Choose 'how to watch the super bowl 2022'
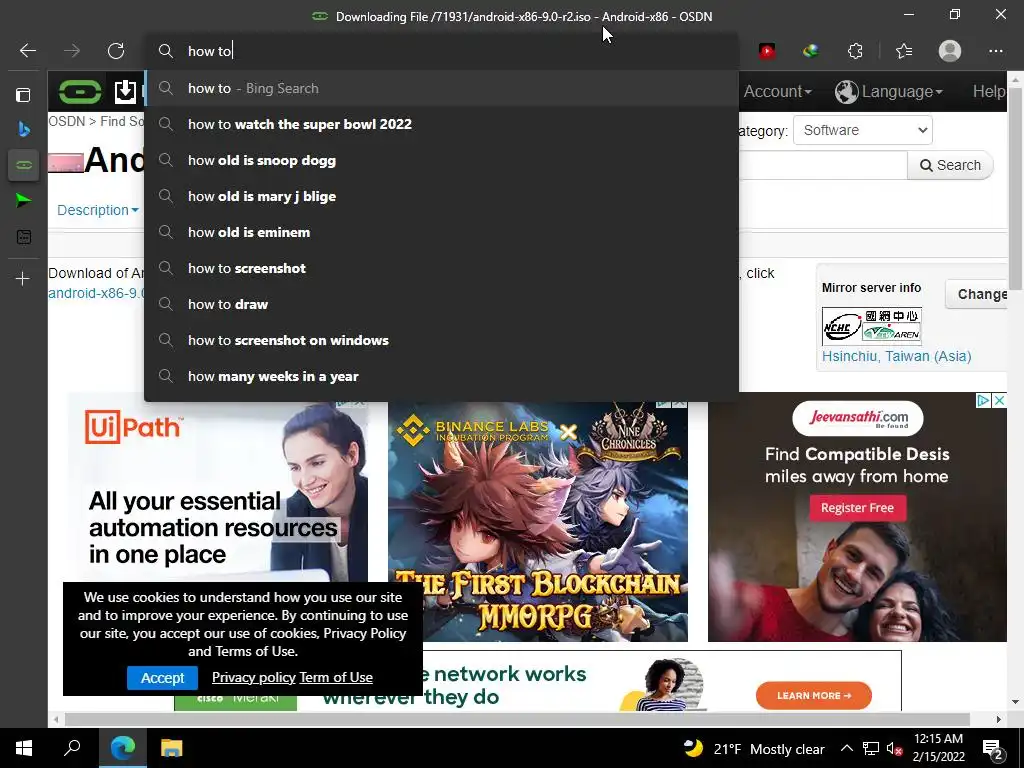 [x=441, y=124]
